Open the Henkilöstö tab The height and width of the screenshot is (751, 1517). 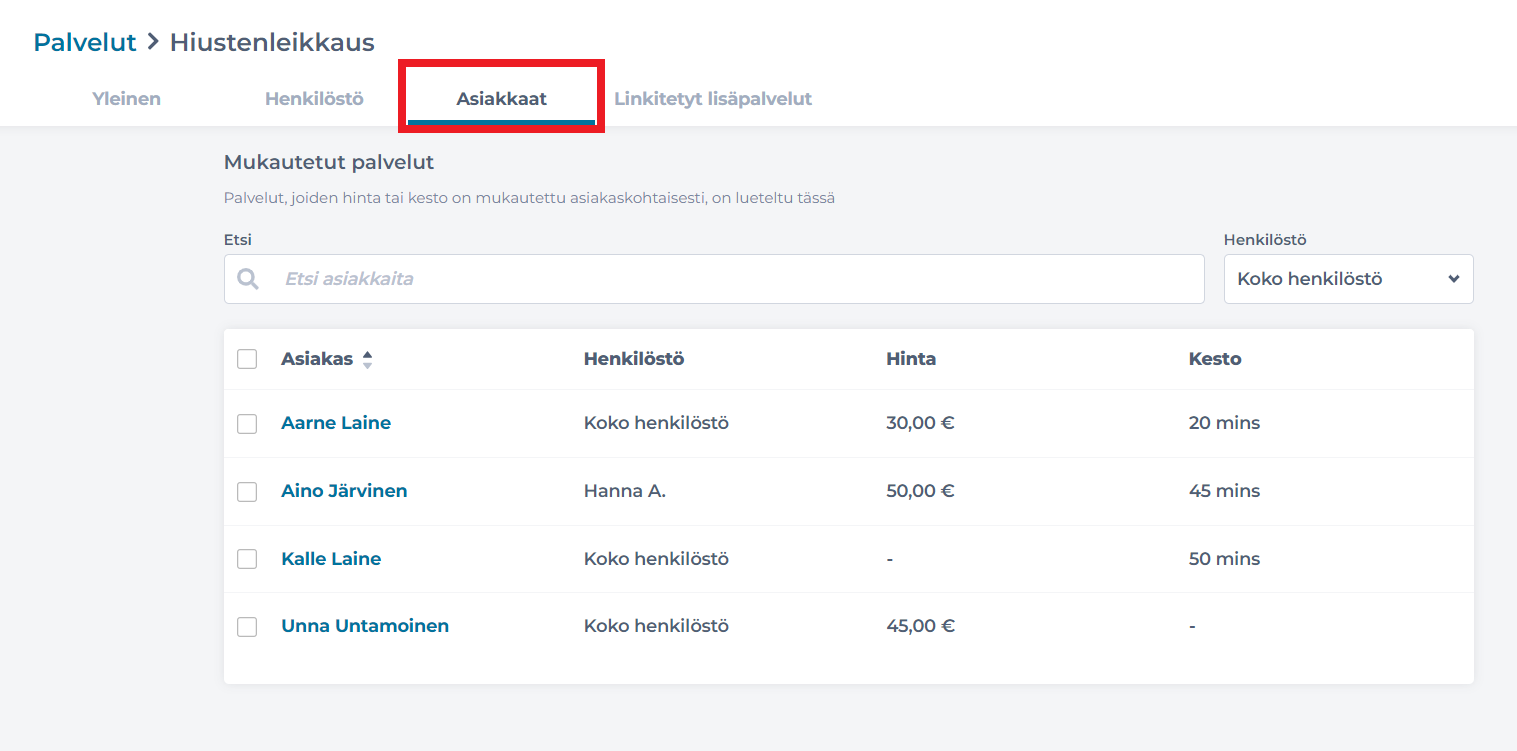pyautogui.click(x=314, y=99)
